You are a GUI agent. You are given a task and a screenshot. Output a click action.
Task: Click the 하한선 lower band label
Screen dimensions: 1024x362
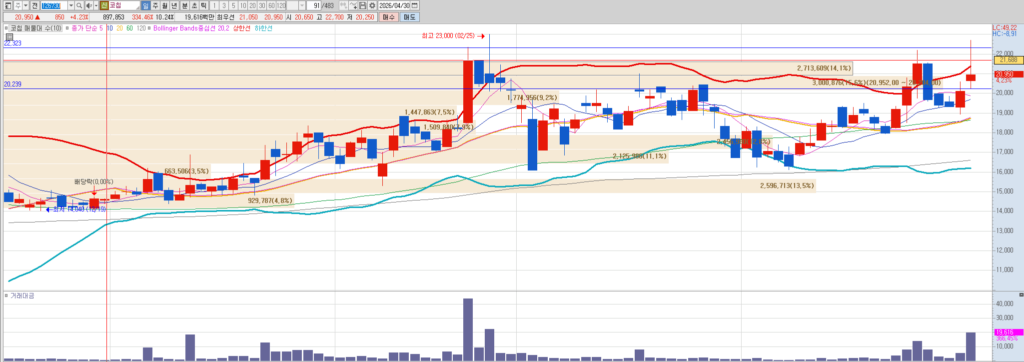(x=264, y=28)
